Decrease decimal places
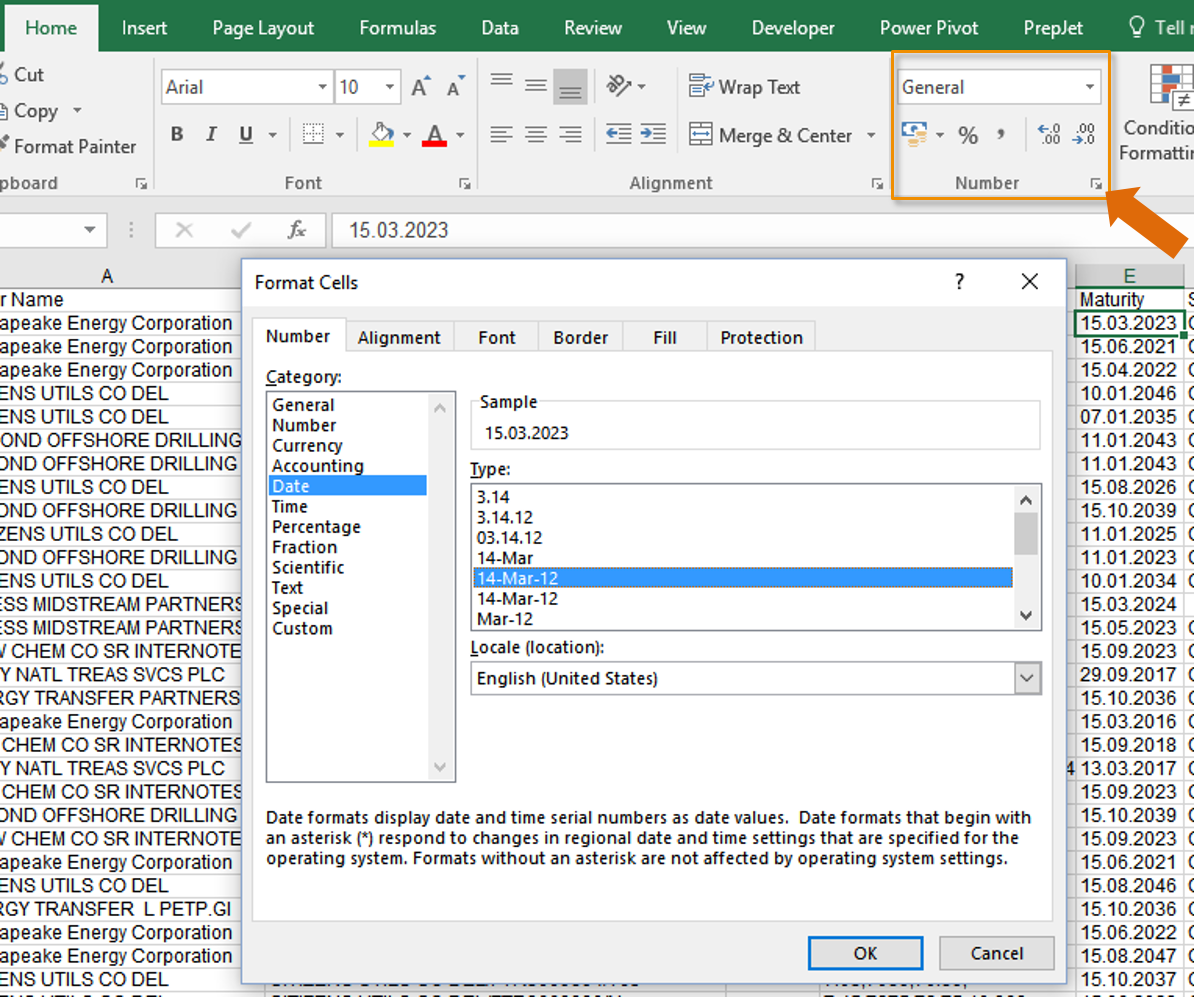The height and width of the screenshot is (997, 1194). coord(1083,135)
